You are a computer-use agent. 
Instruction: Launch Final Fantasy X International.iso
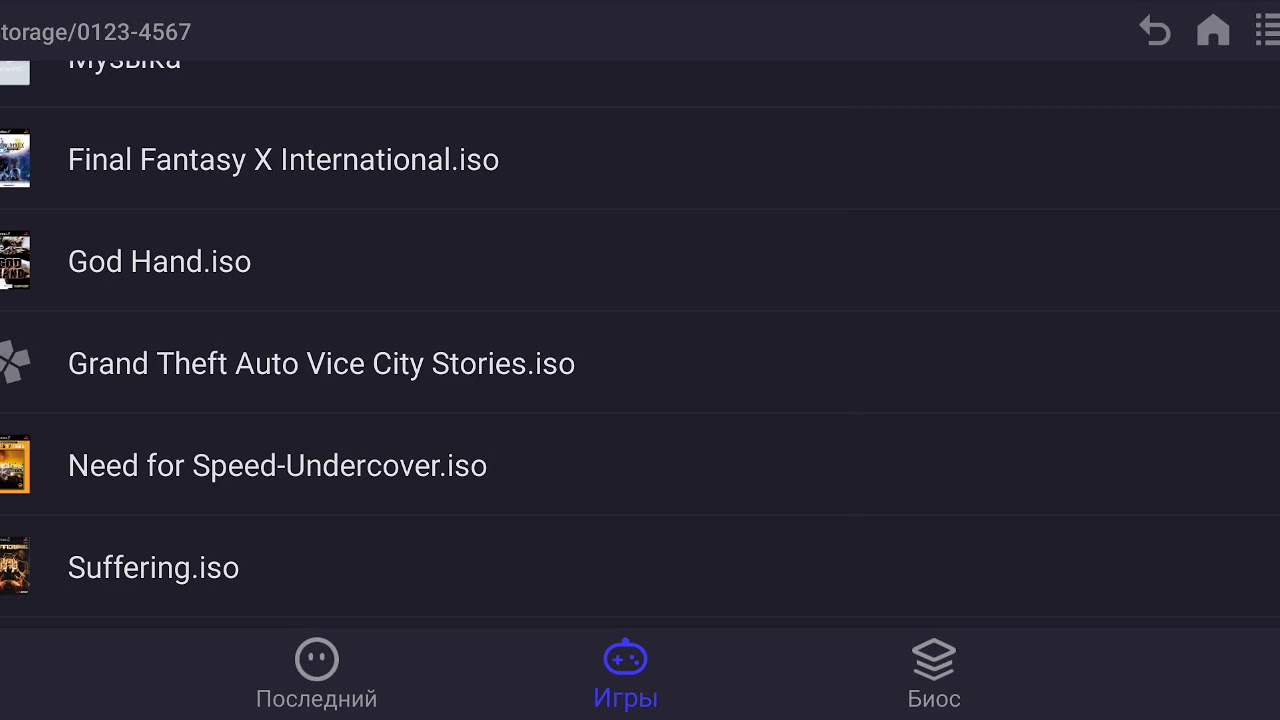[x=283, y=160]
